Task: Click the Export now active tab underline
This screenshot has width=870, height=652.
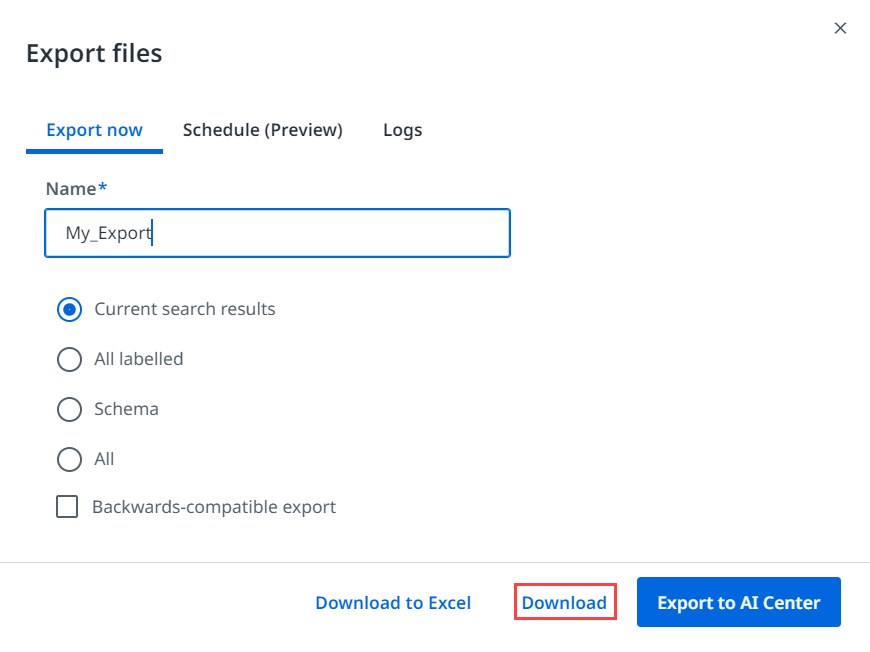Action: pos(94,150)
